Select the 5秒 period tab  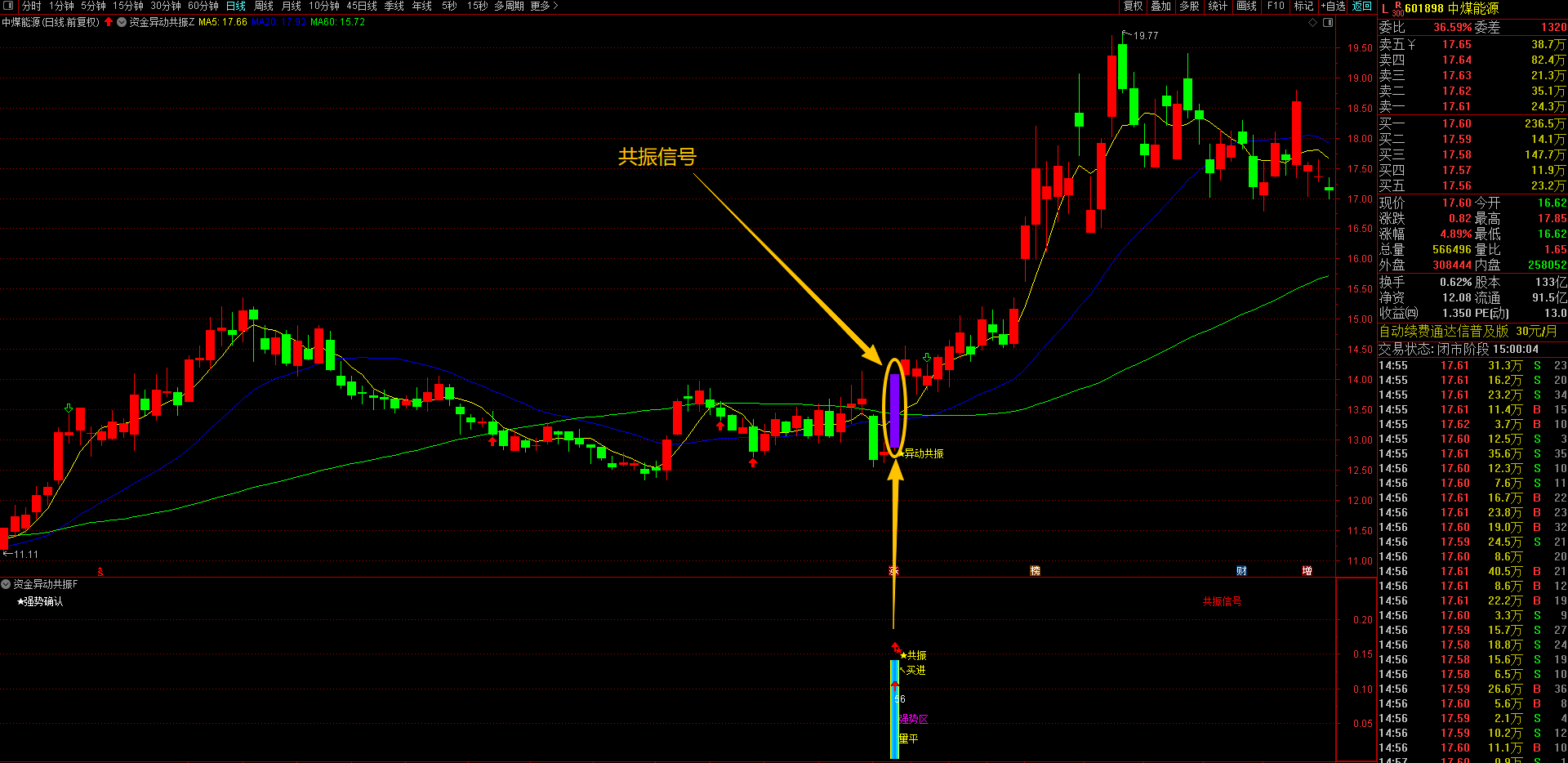(x=449, y=6)
